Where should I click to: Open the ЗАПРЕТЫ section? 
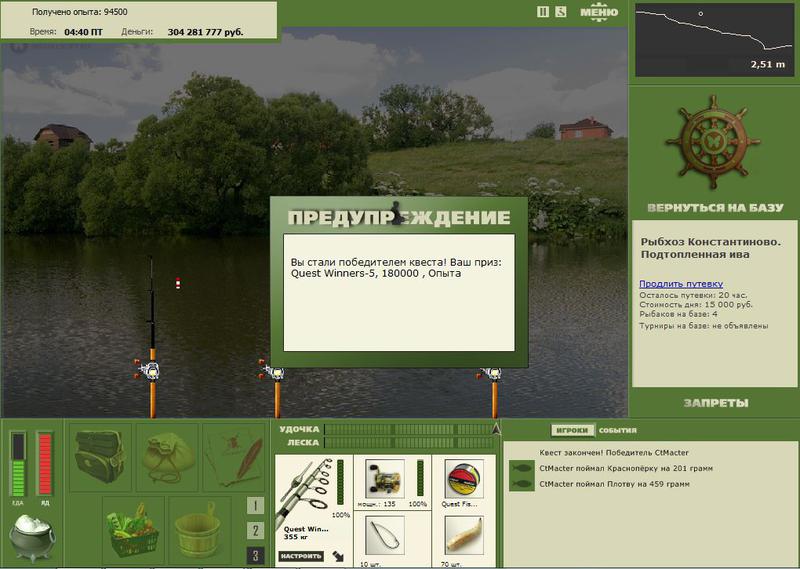[x=716, y=403]
